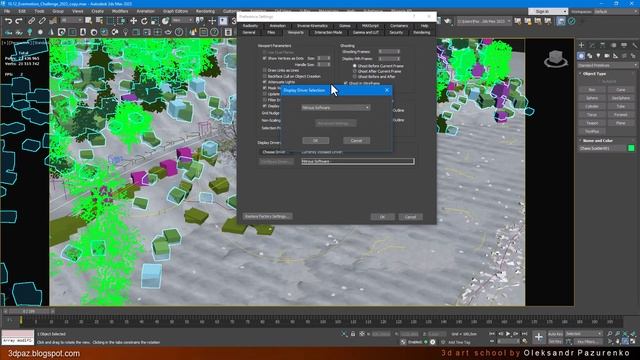
Task: Click the Play Animation button
Action: point(508,334)
